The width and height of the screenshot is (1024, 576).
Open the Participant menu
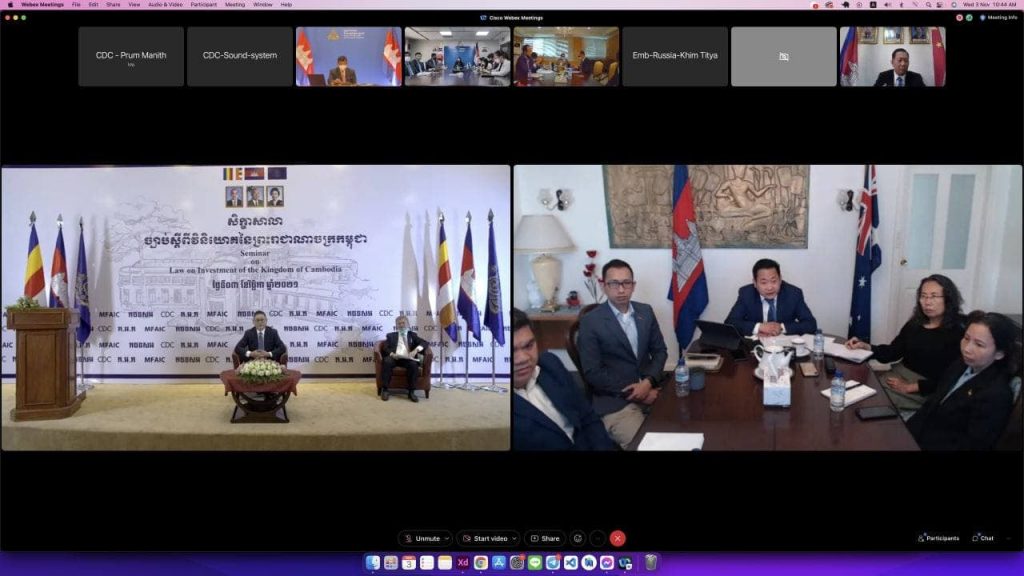[x=203, y=4]
